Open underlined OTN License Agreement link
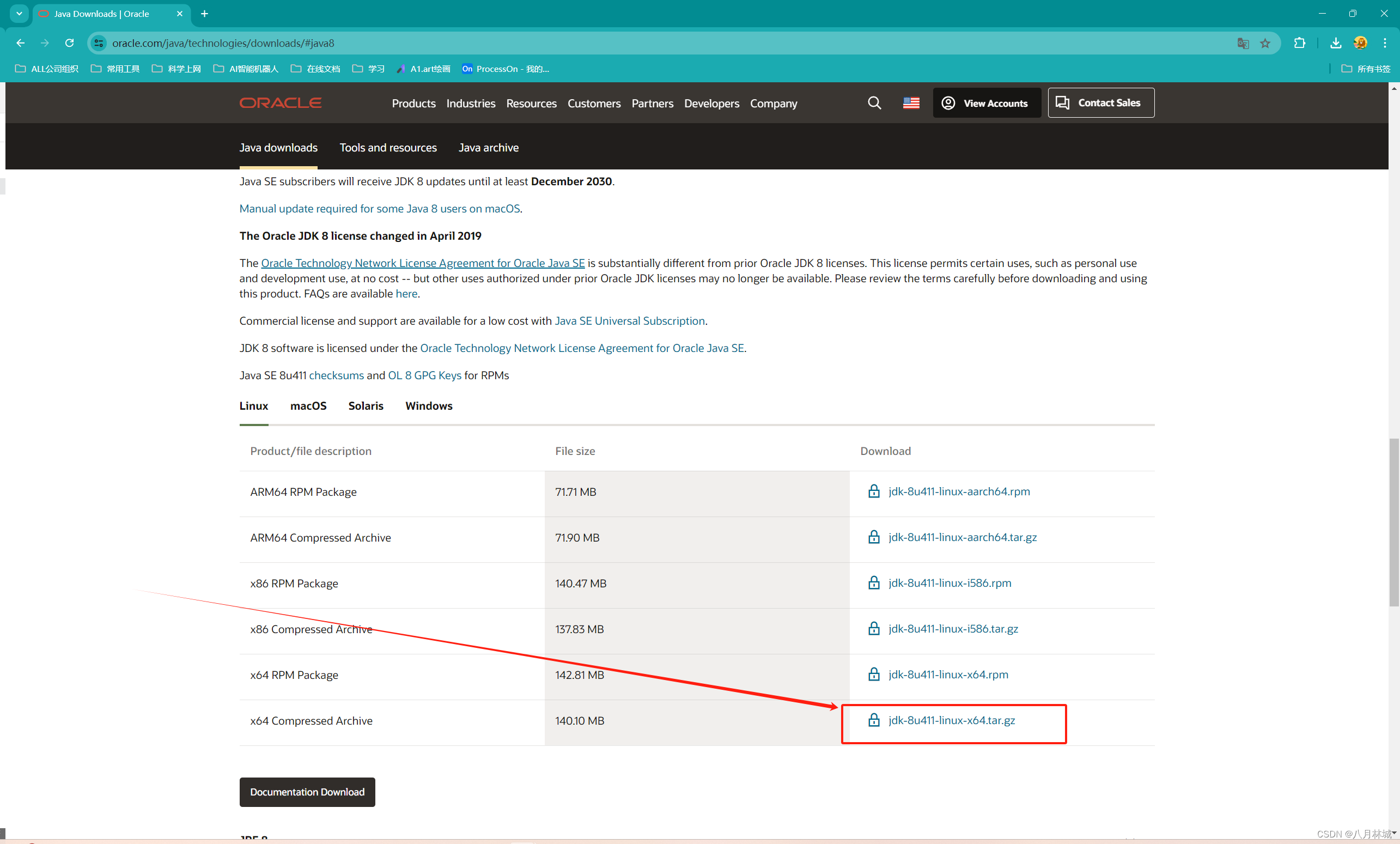Viewport: 1400px width, 844px height. 423,263
